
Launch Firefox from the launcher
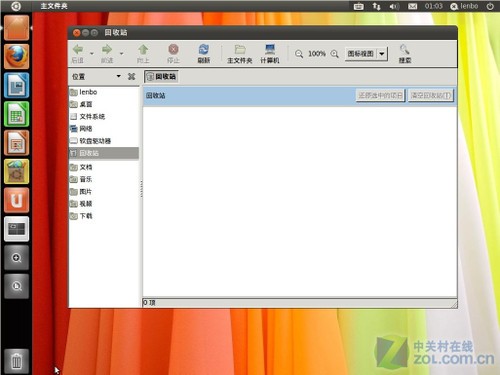coord(16,56)
